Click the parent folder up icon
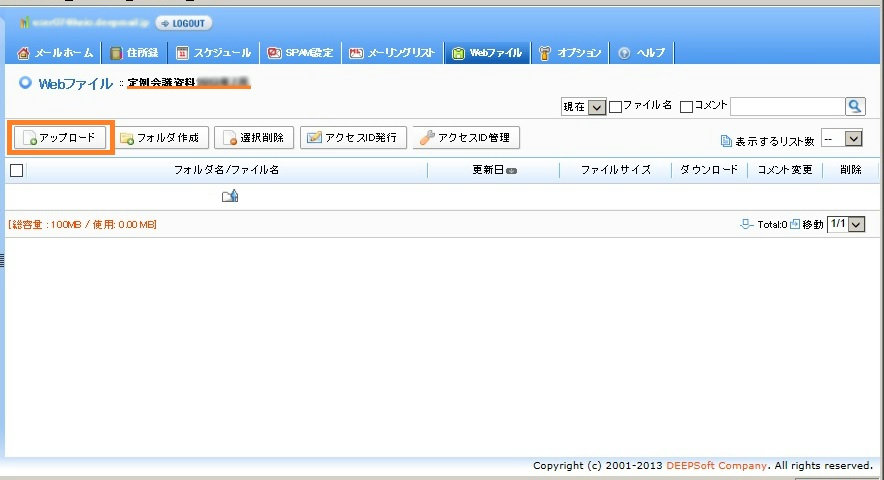The width and height of the screenshot is (884, 480). click(x=230, y=197)
